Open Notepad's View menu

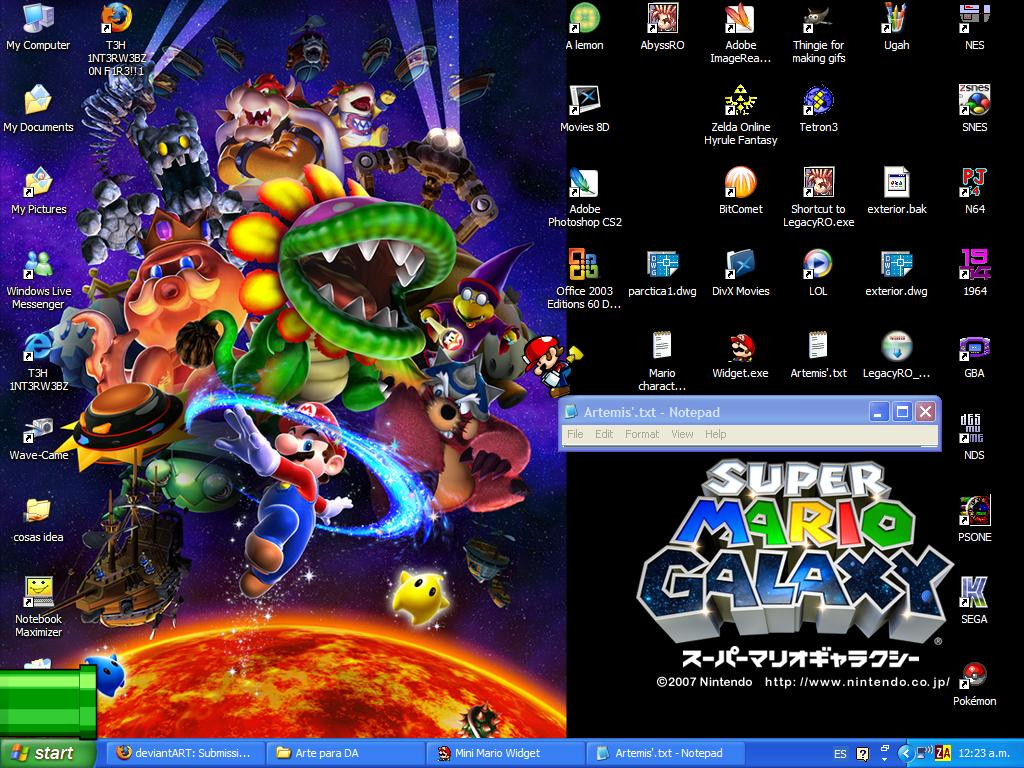coord(682,434)
